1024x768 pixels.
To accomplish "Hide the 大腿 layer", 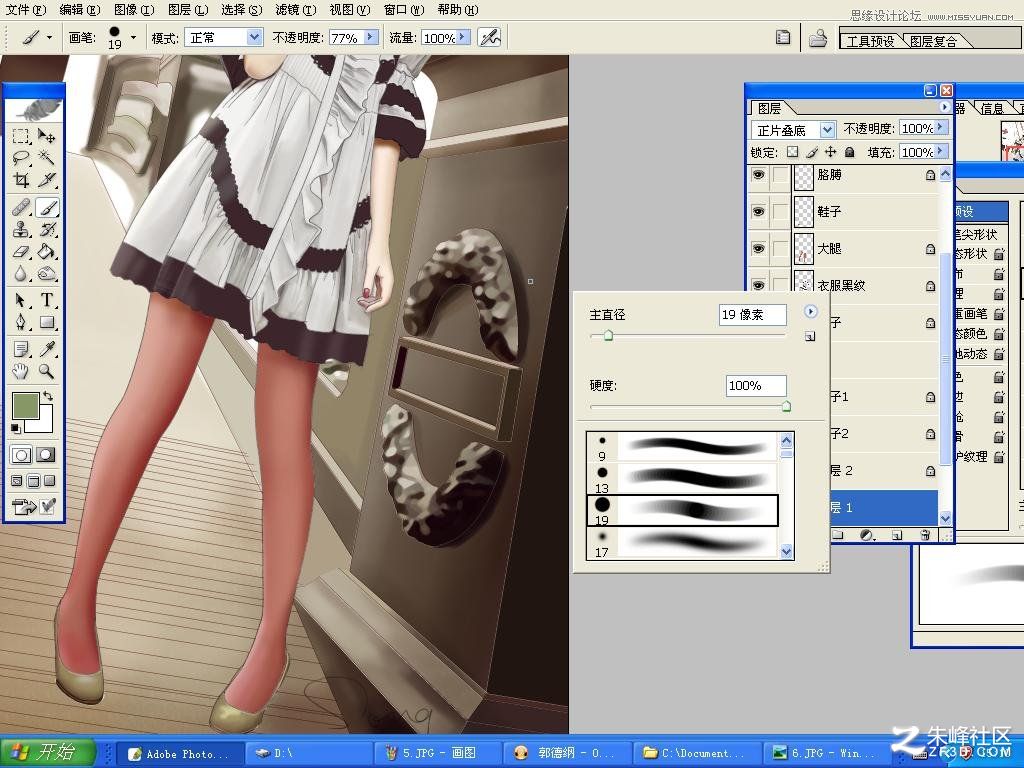I will click(x=758, y=248).
